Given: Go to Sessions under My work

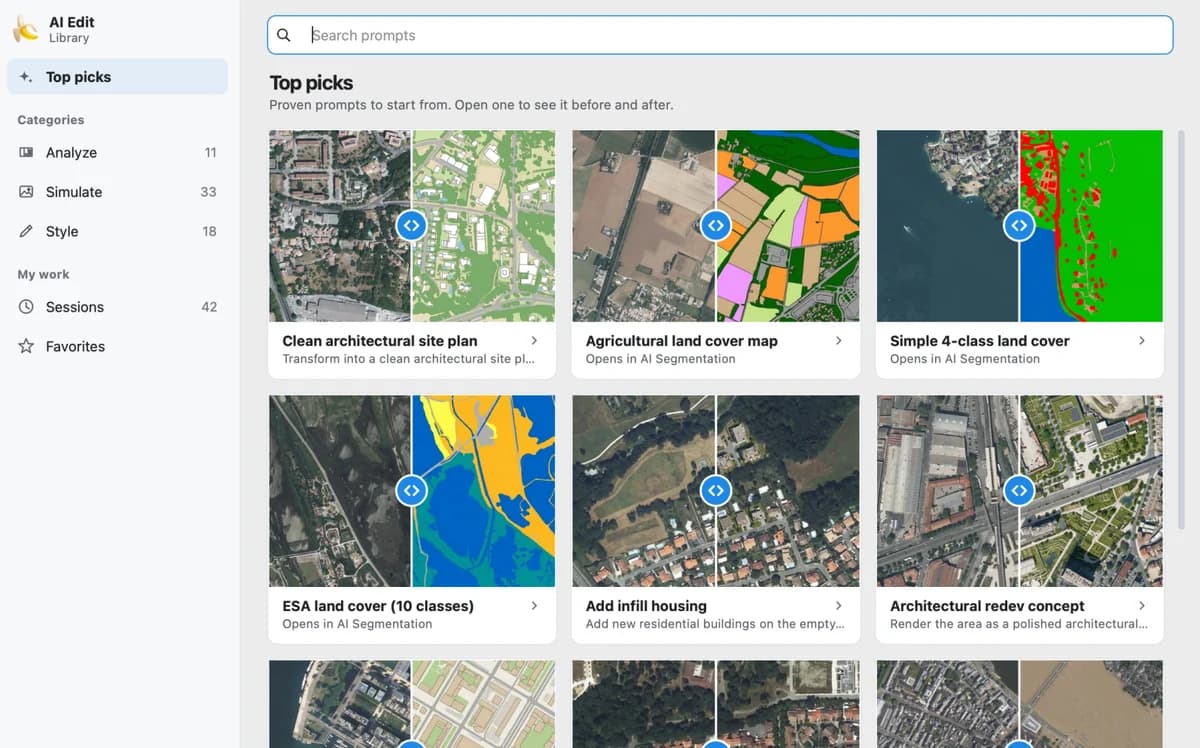Looking at the screenshot, I should point(117,307).
